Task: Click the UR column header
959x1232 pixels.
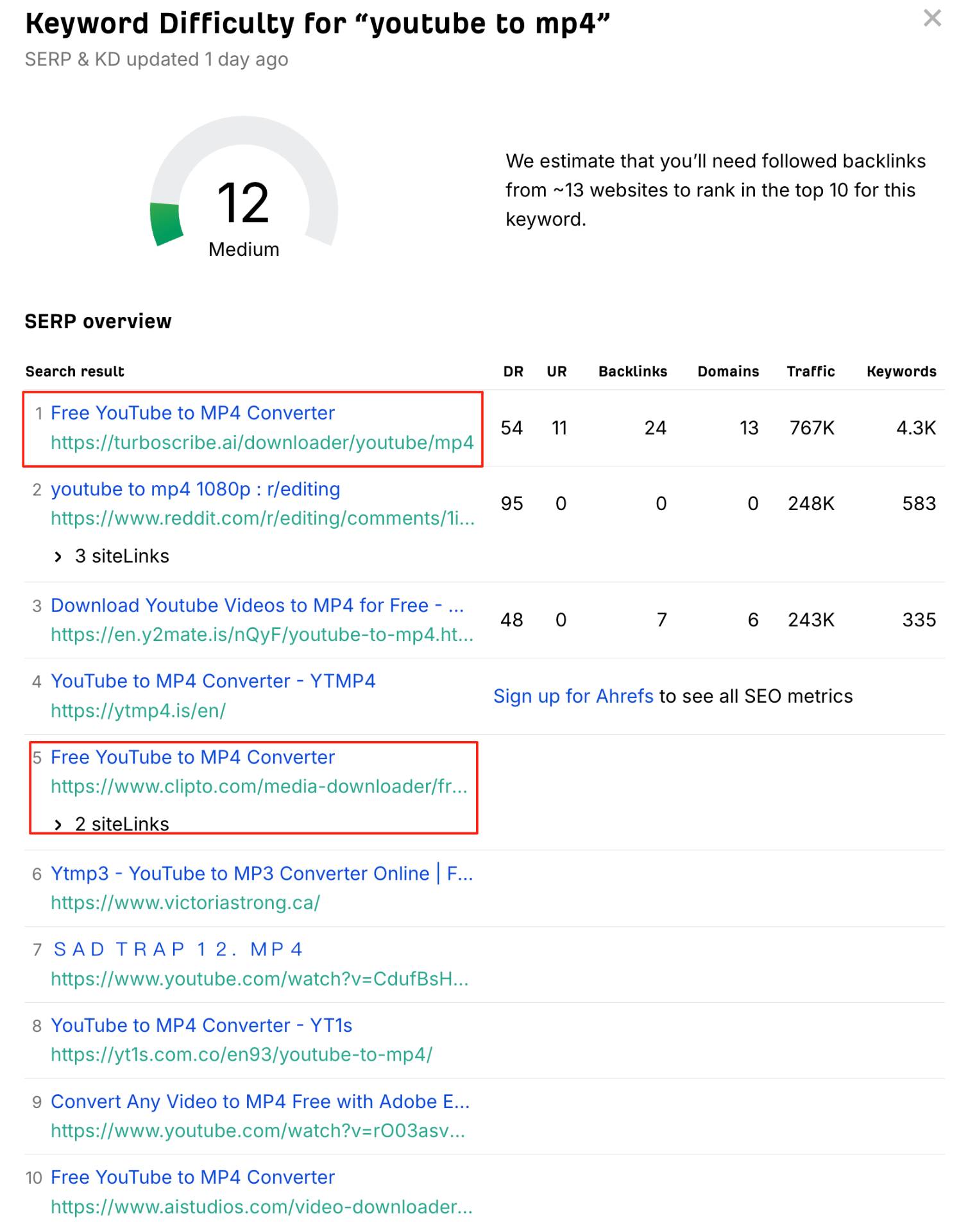Action: coord(557,372)
